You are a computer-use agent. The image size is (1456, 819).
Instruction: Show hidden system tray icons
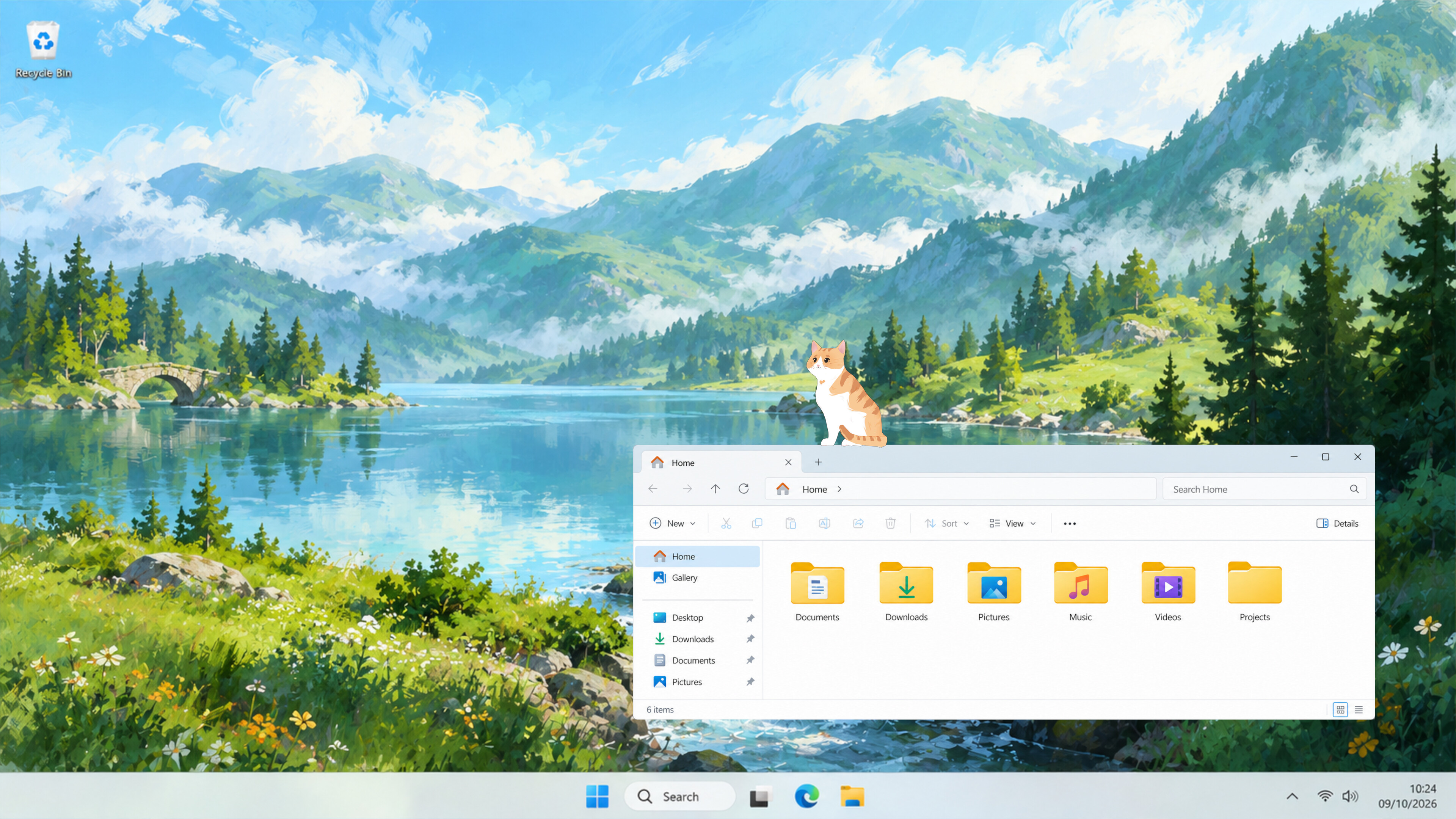coord(1292,796)
